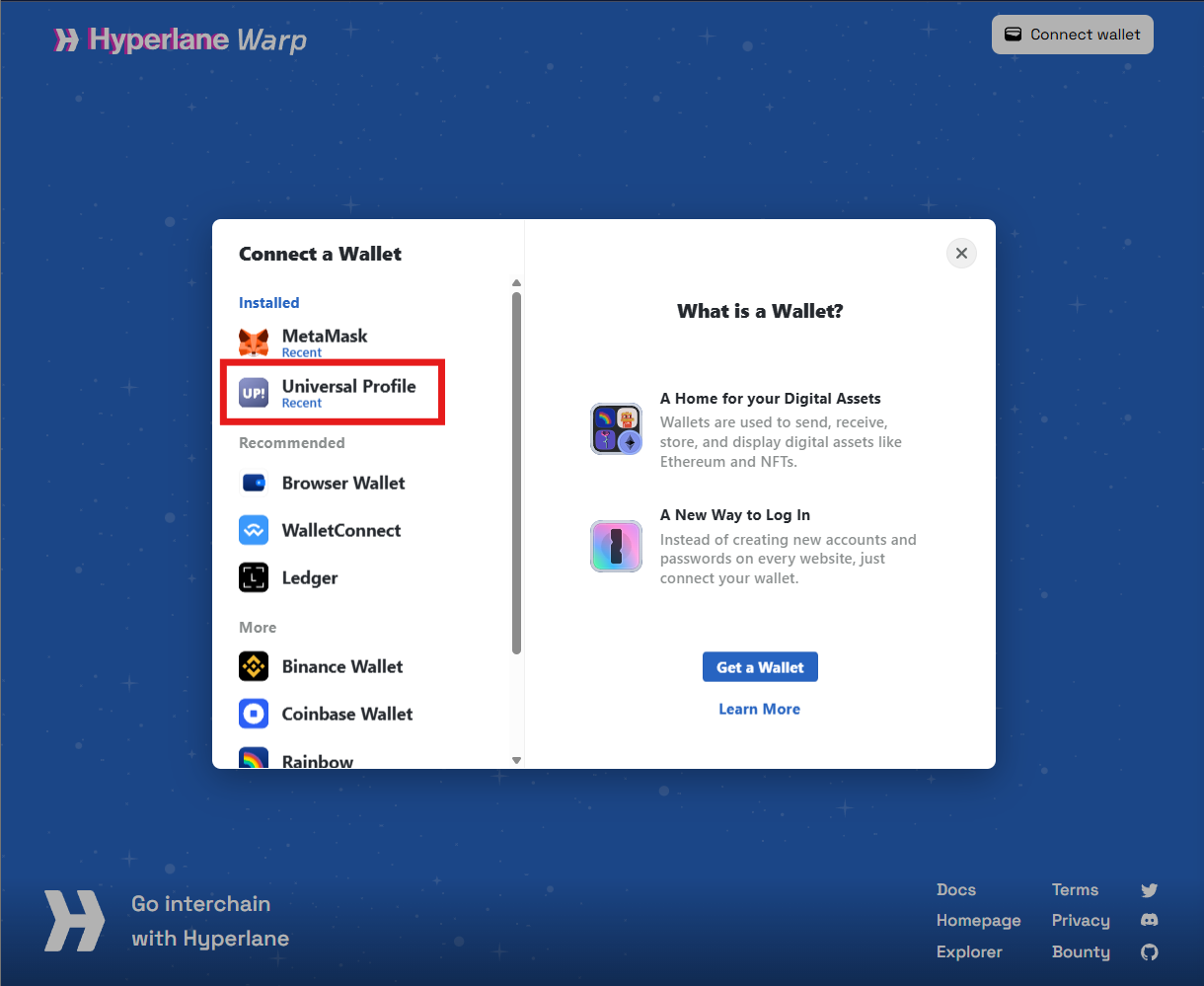Open the Terms footer link
The image size is (1204, 986).
click(1075, 890)
